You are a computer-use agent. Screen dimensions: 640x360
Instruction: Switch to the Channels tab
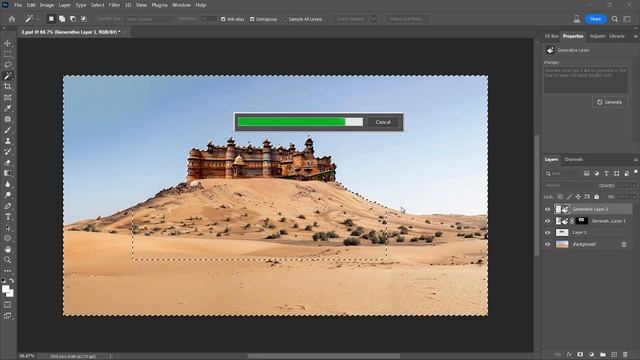573,160
